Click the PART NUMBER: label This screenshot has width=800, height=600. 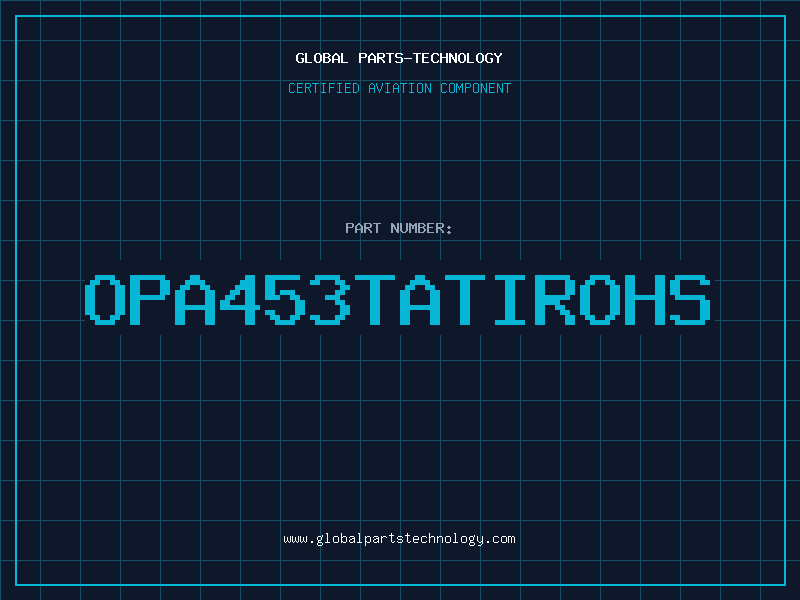[x=398, y=228]
